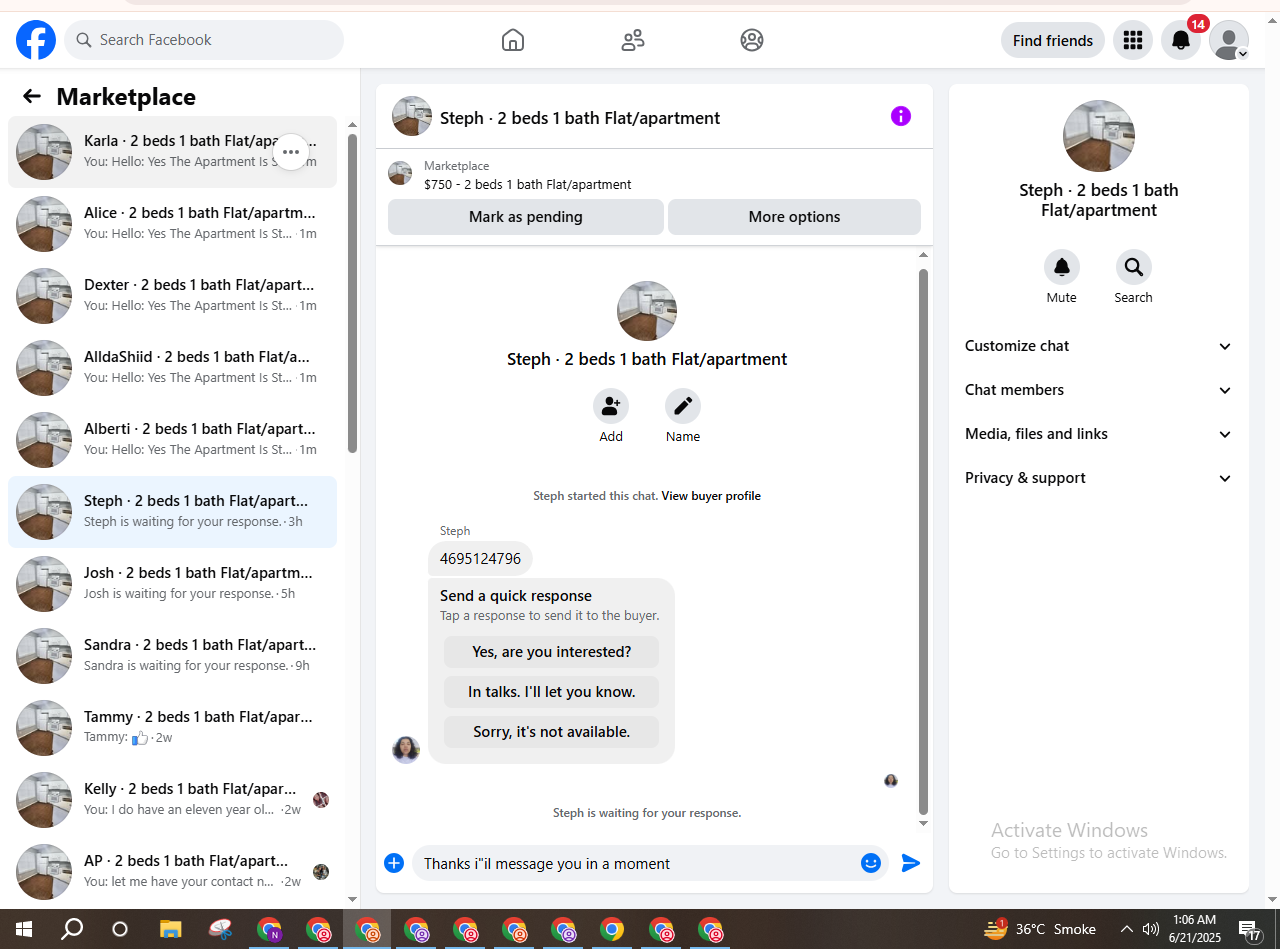Open the taskbar volume speaker icon
This screenshot has height=949, width=1280.
(x=1151, y=929)
